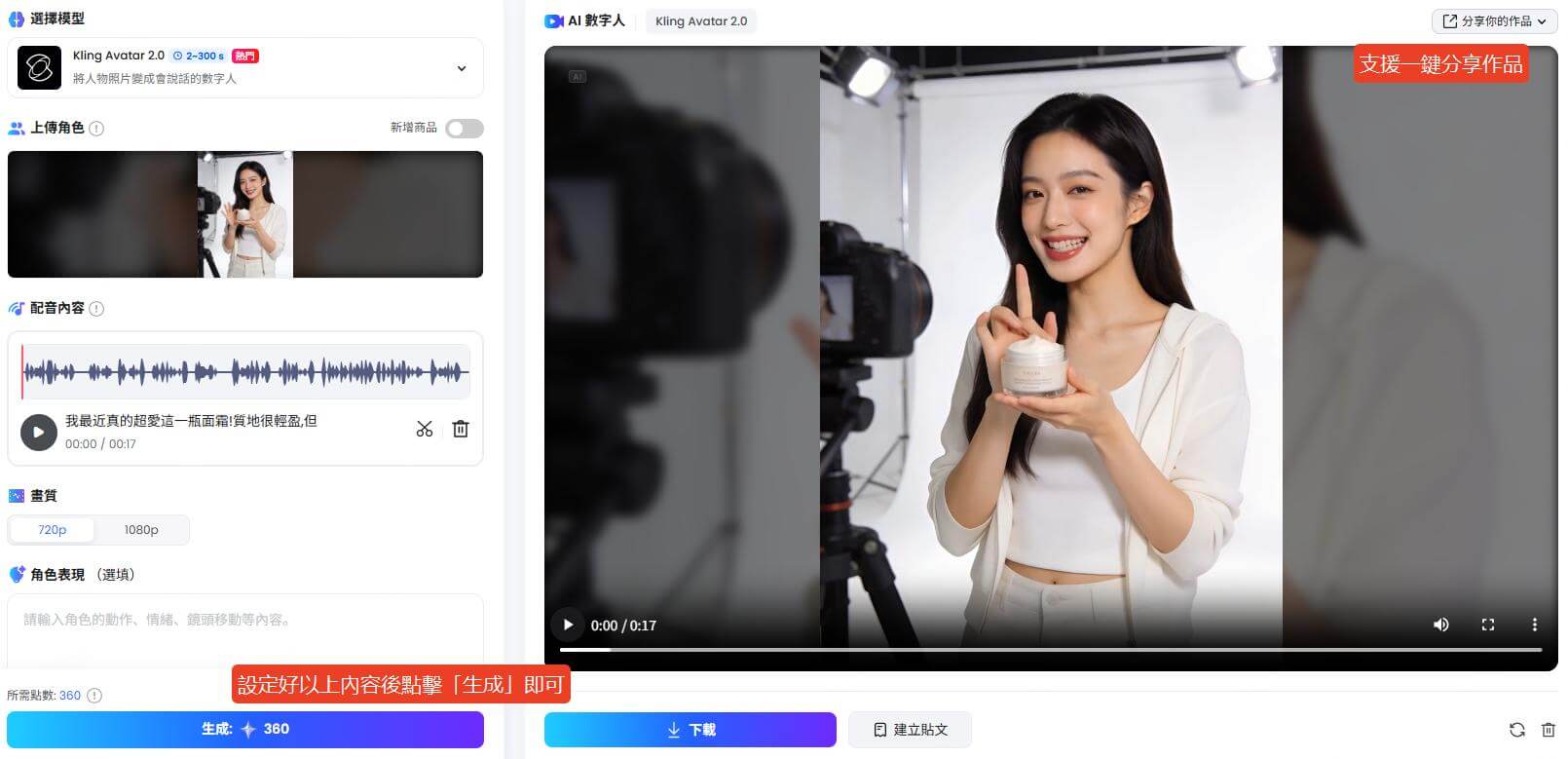Click the info icon beside 所需點數 360
This screenshot has height=759, width=1568.
pos(94,696)
